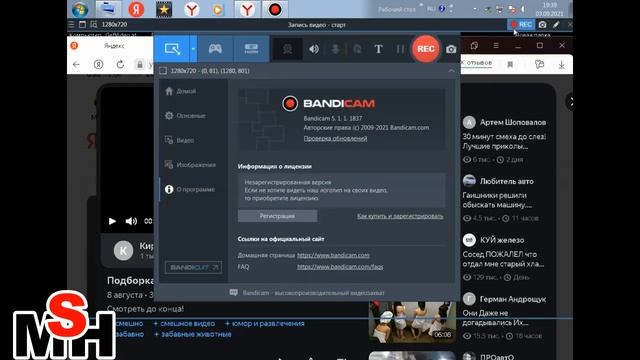Open the how to buy and register link
The height and width of the screenshot is (360, 640).
400,216
